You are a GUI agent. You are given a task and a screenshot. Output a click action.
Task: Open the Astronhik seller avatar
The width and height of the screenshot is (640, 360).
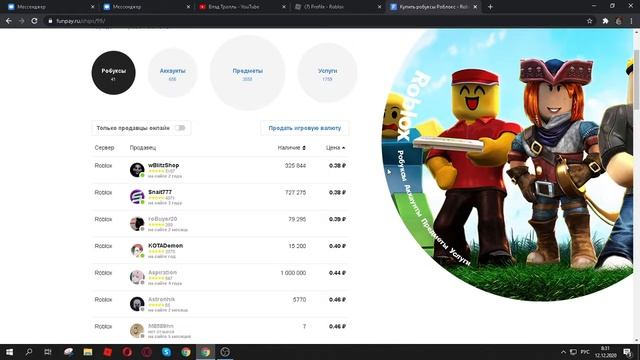coord(137,304)
